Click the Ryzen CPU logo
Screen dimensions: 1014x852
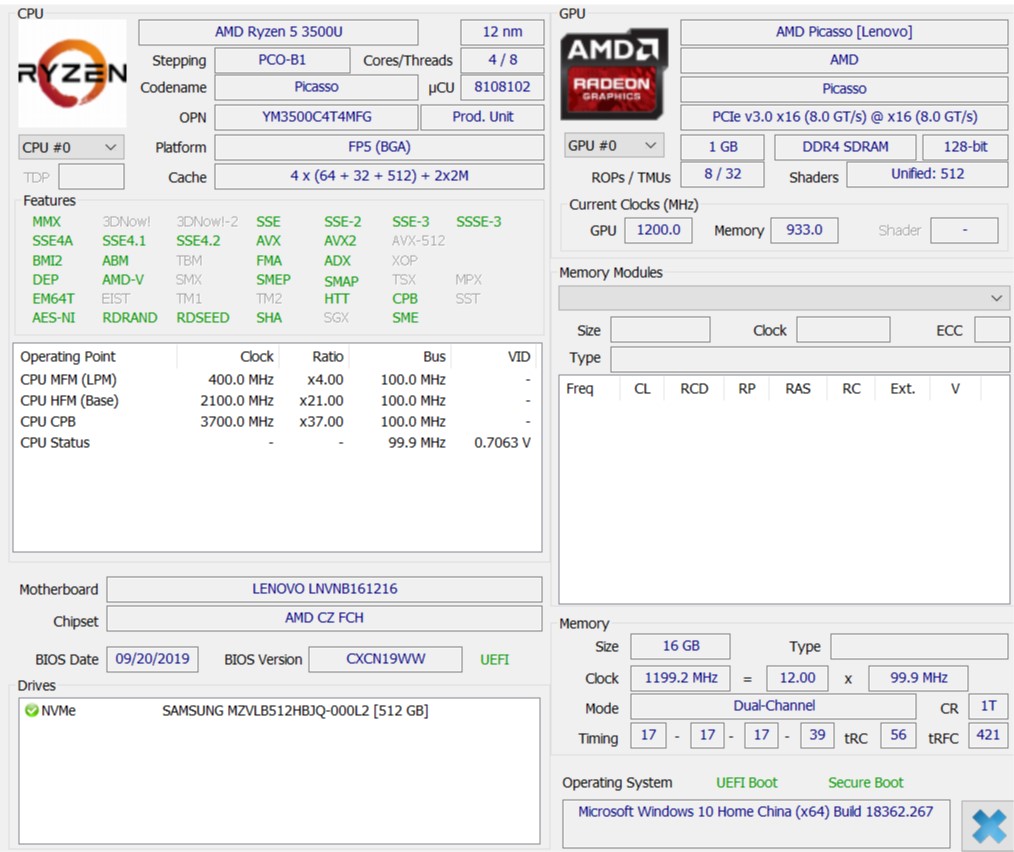(72, 73)
